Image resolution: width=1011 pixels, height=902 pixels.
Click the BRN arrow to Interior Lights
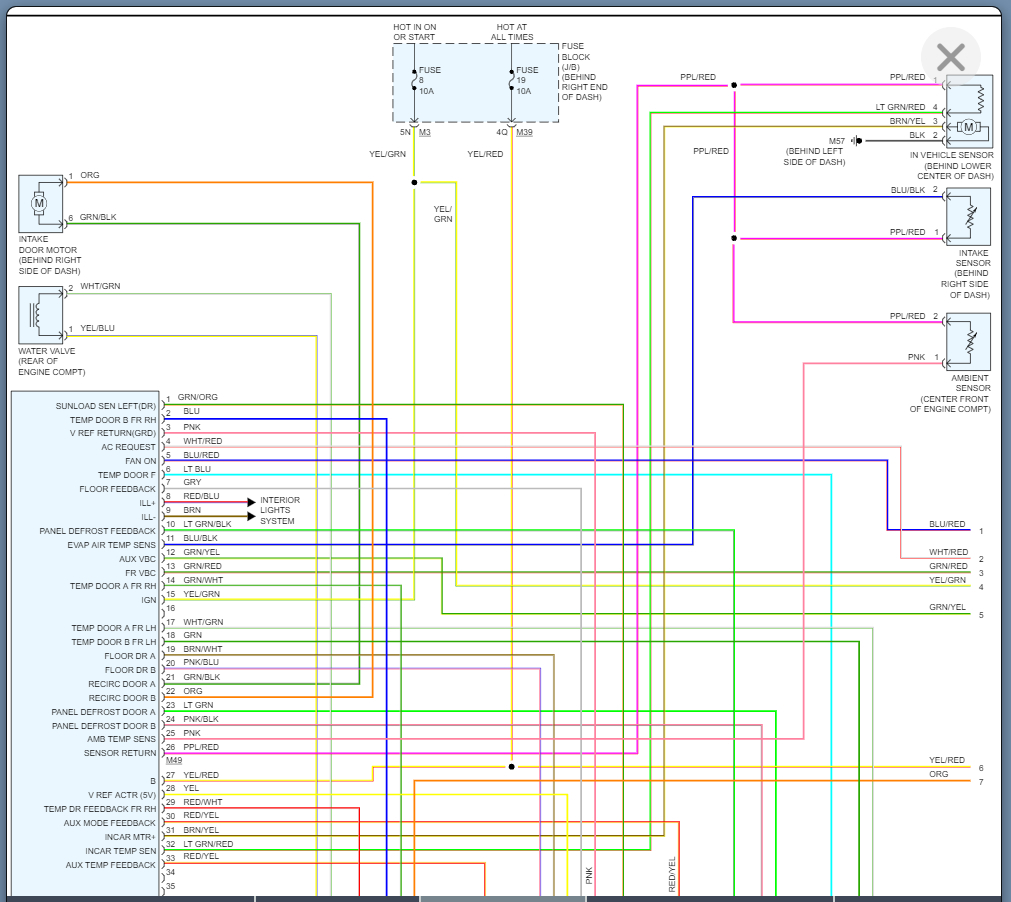coord(251,516)
